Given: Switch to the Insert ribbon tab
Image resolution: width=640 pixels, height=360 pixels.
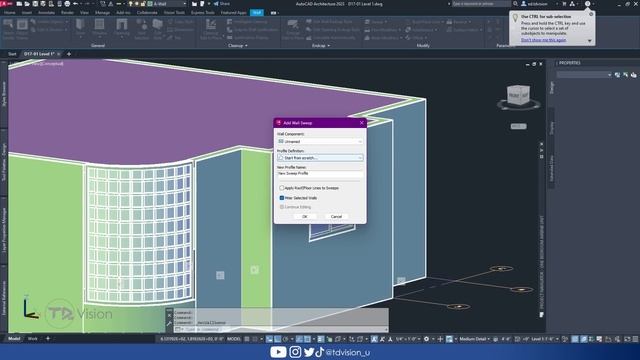Looking at the screenshot, I should (27, 13).
